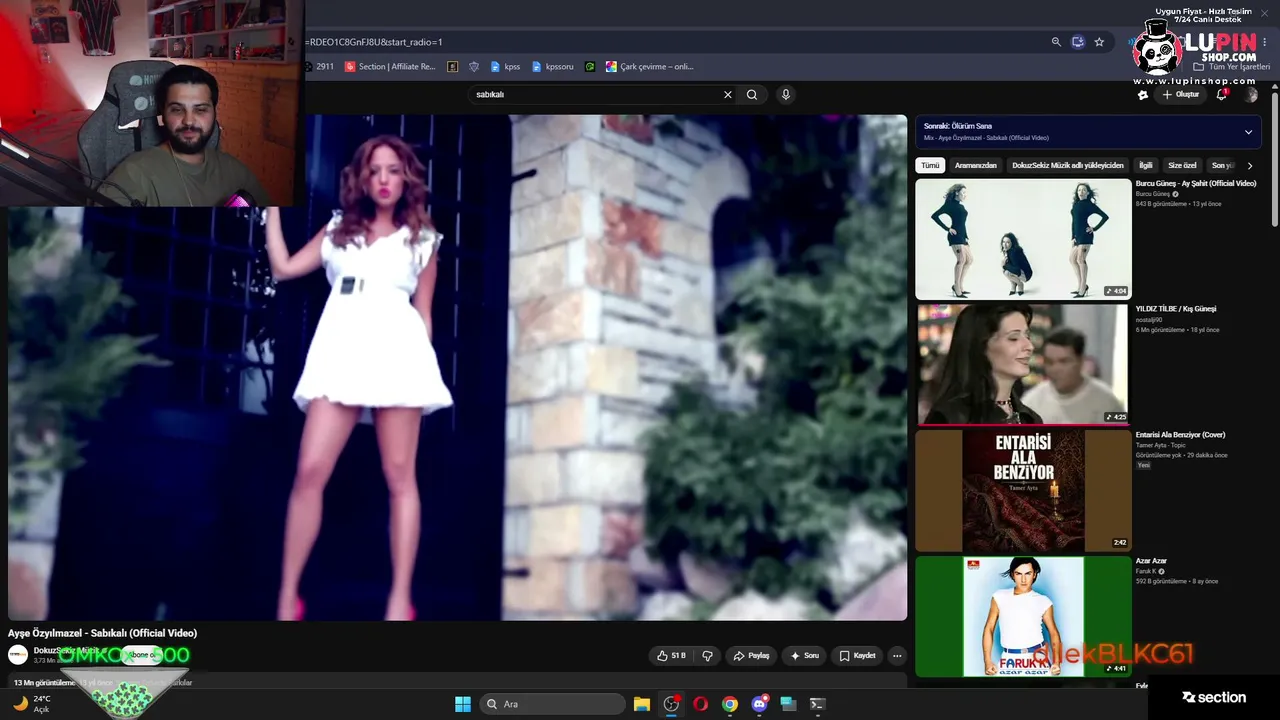
Task: Select the 'DokuzSekiz Müzik adlı yükleyiciden' chip
Action: point(1068,165)
